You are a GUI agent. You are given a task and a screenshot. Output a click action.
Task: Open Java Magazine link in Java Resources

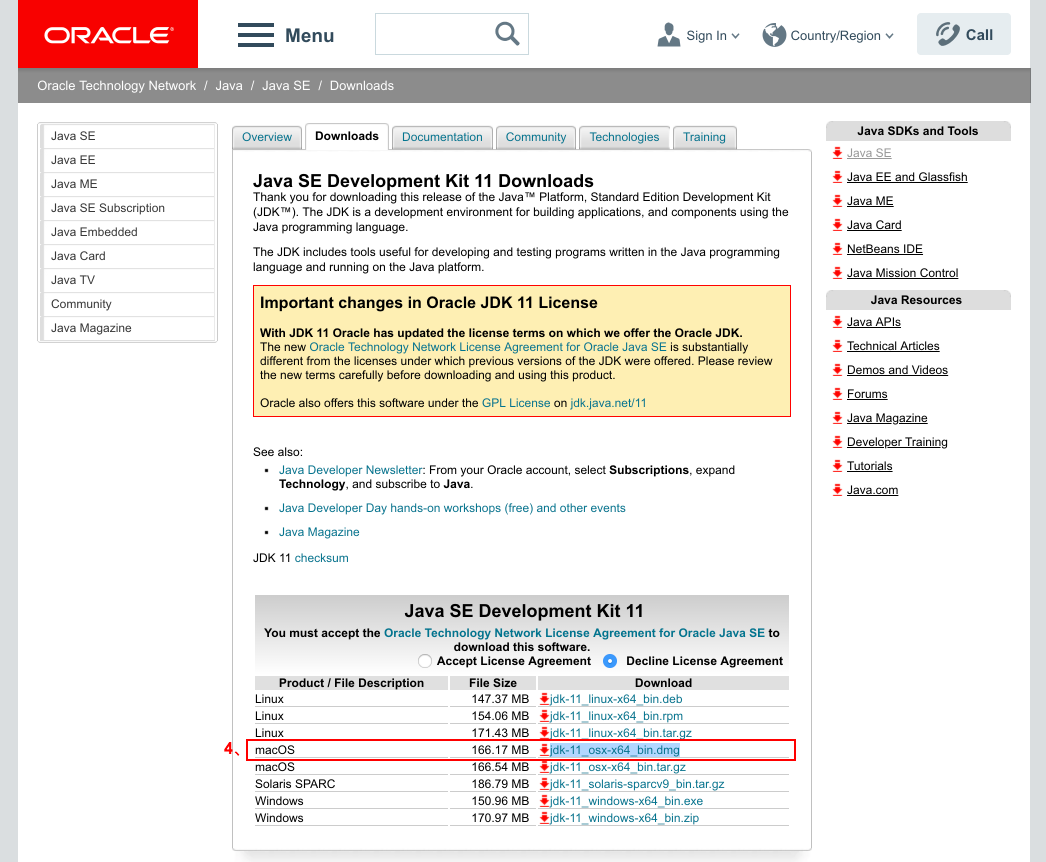tap(887, 418)
